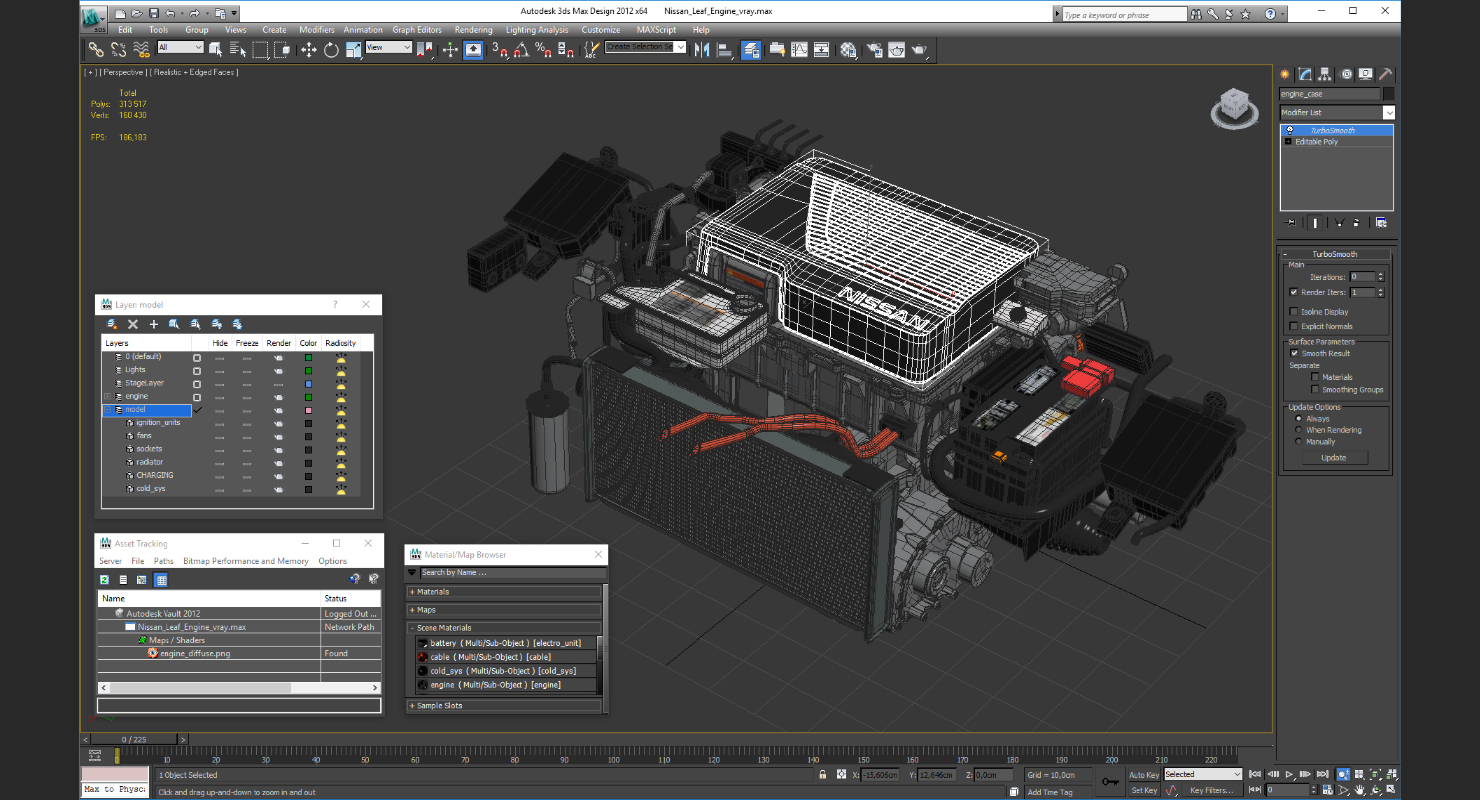The width and height of the screenshot is (1480, 800).
Task: Toggle the Smooth Result checkbox
Action: click(1294, 353)
